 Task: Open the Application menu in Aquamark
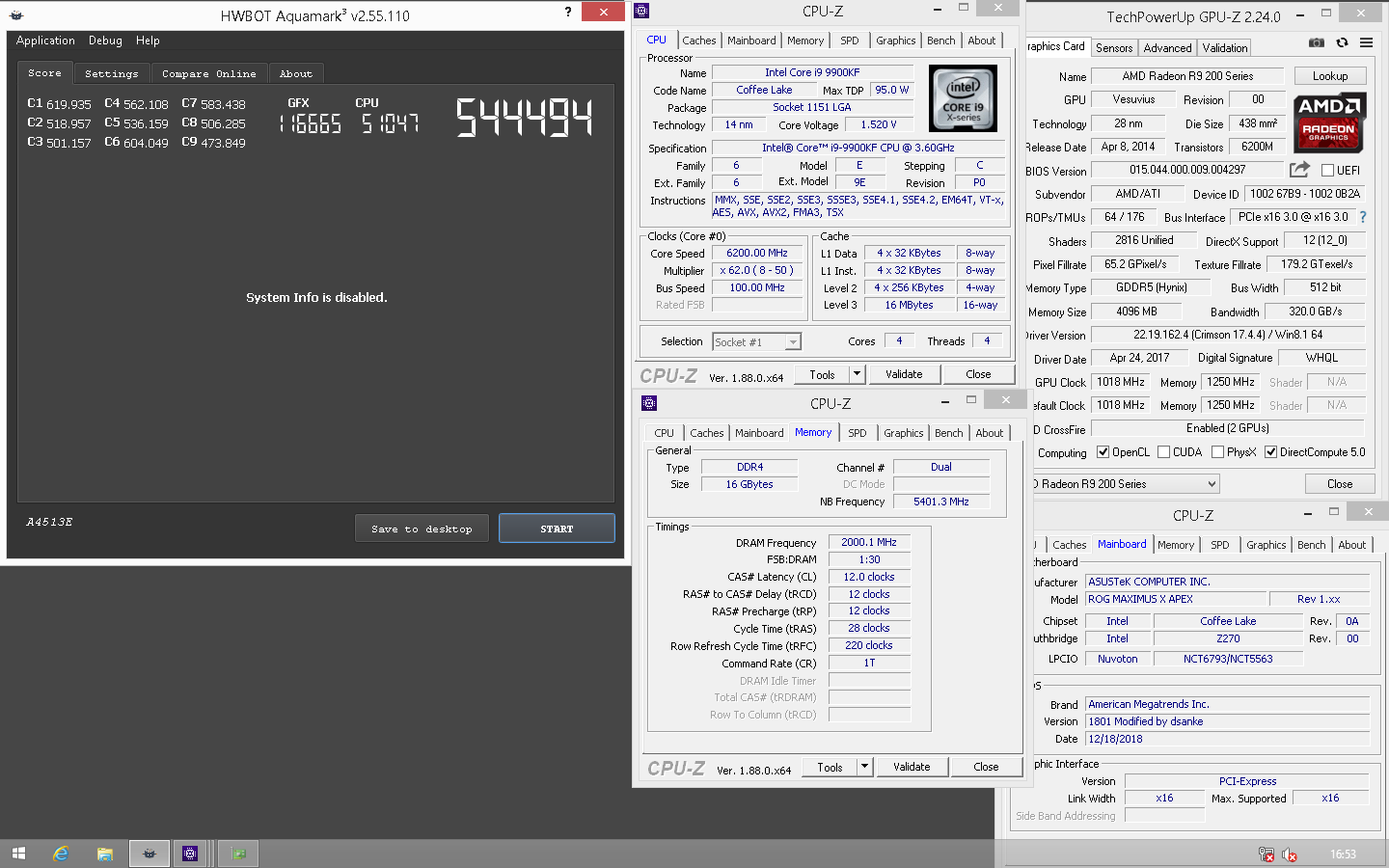45,41
